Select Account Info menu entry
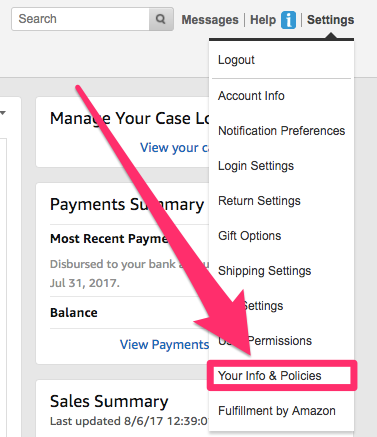Screen dimensions: 377x437 [x=251, y=96]
